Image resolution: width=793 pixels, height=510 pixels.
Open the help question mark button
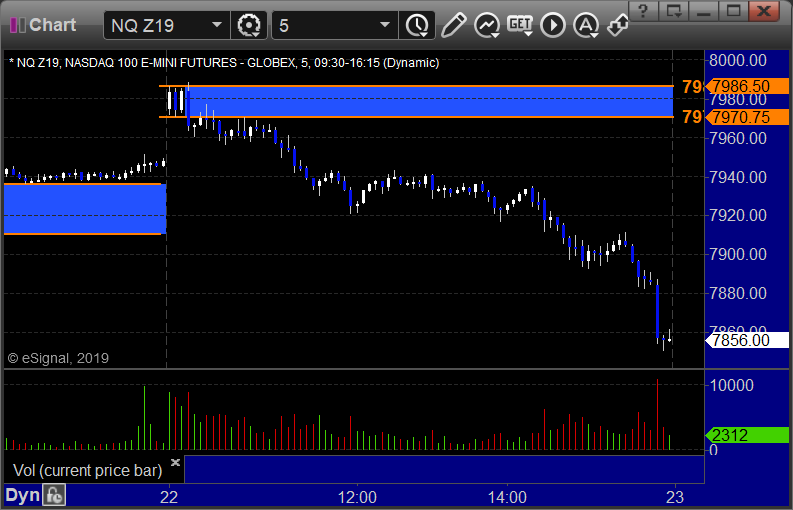point(643,10)
